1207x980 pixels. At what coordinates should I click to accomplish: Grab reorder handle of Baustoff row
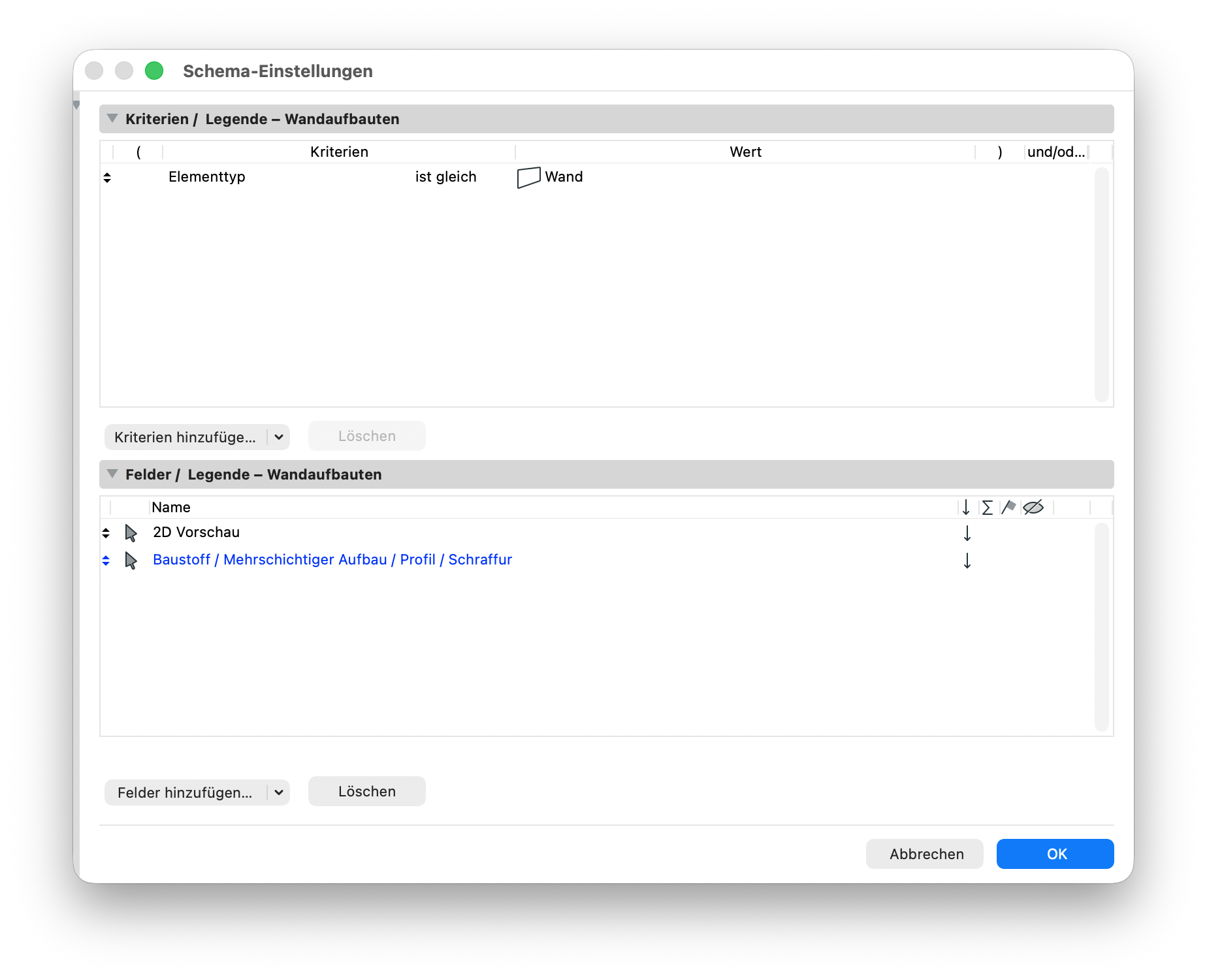(106, 560)
